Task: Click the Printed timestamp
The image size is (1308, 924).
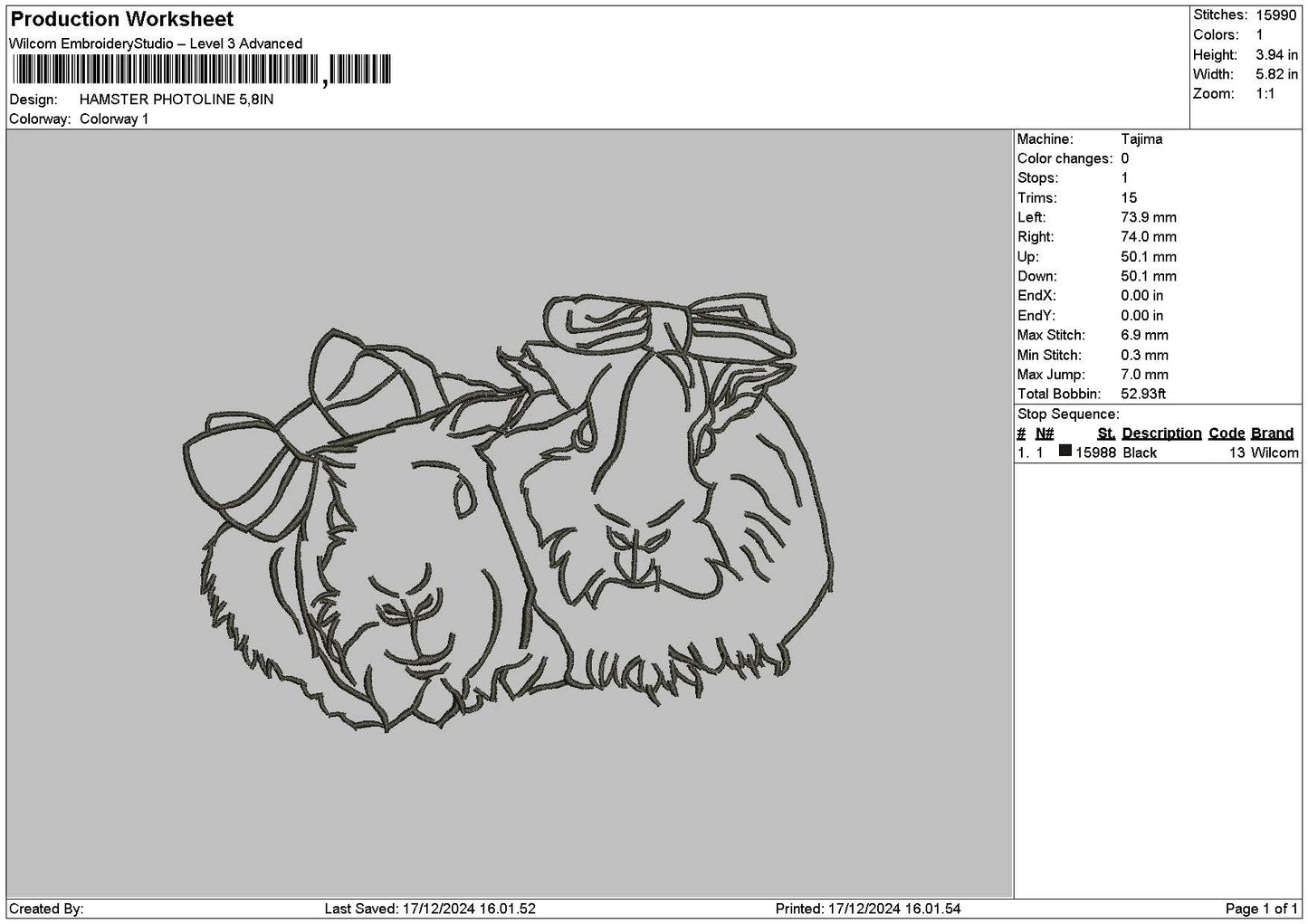Action: point(868,909)
